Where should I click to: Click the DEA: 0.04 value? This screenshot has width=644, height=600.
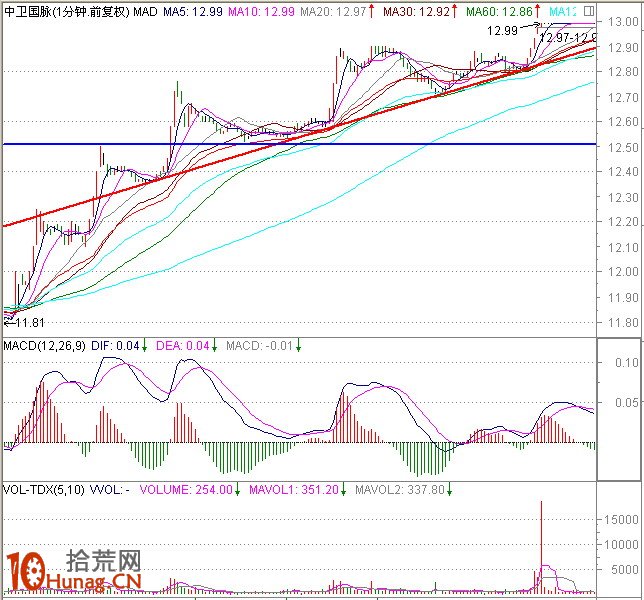click(183, 346)
